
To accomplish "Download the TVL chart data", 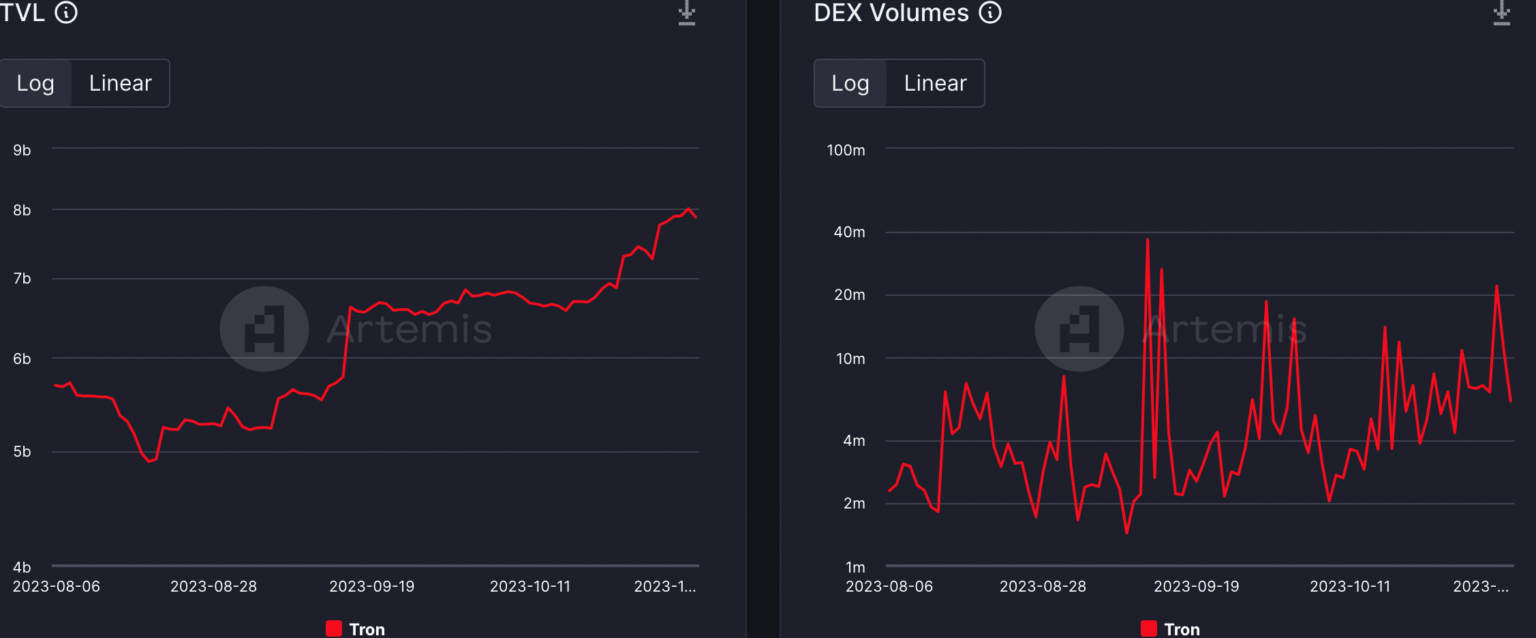I will [x=686, y=13].
